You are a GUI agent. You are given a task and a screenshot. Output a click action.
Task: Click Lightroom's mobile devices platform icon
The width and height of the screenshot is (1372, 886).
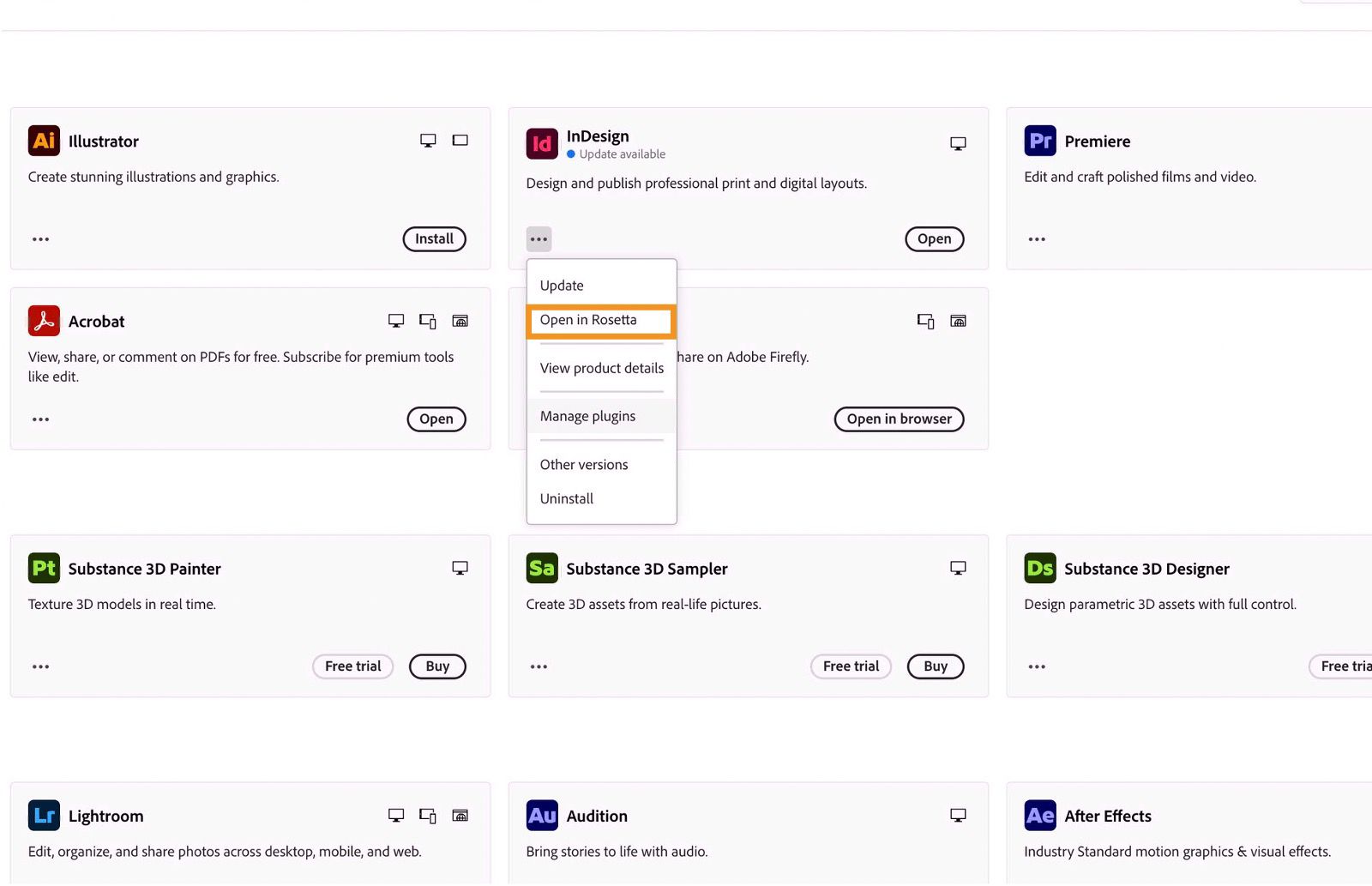(x=428, y=816)
